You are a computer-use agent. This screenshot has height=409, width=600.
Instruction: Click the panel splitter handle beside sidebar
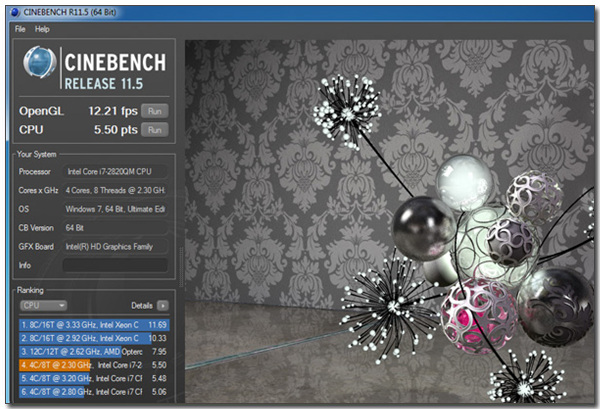point(181,267)
